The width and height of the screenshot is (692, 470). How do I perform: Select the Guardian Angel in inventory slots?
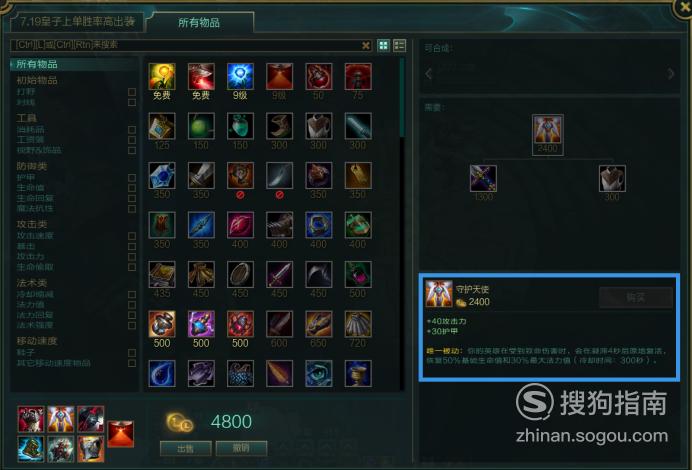tap(60, 419)
